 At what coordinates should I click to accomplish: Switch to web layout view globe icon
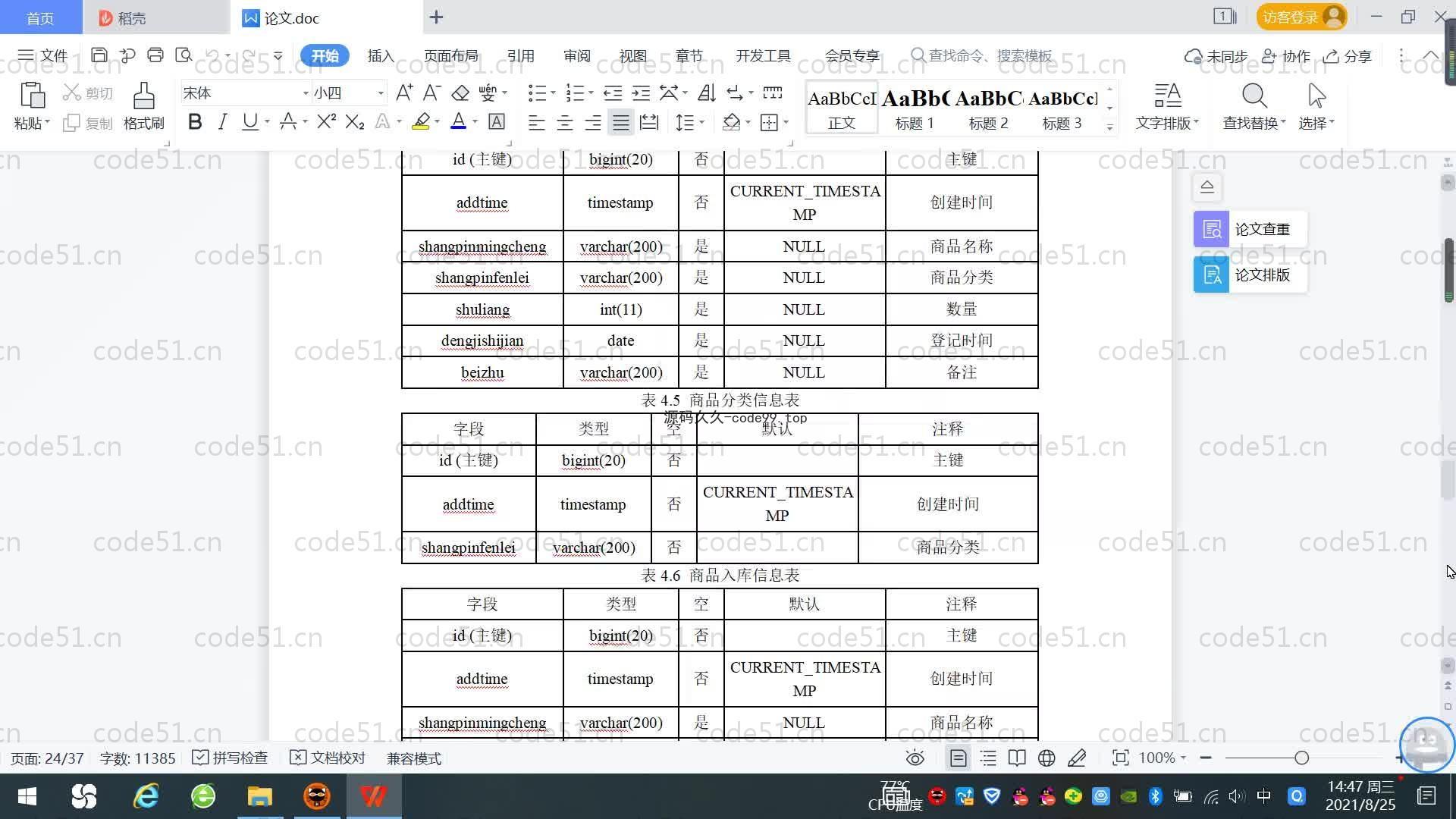(x=1046, y=758)
